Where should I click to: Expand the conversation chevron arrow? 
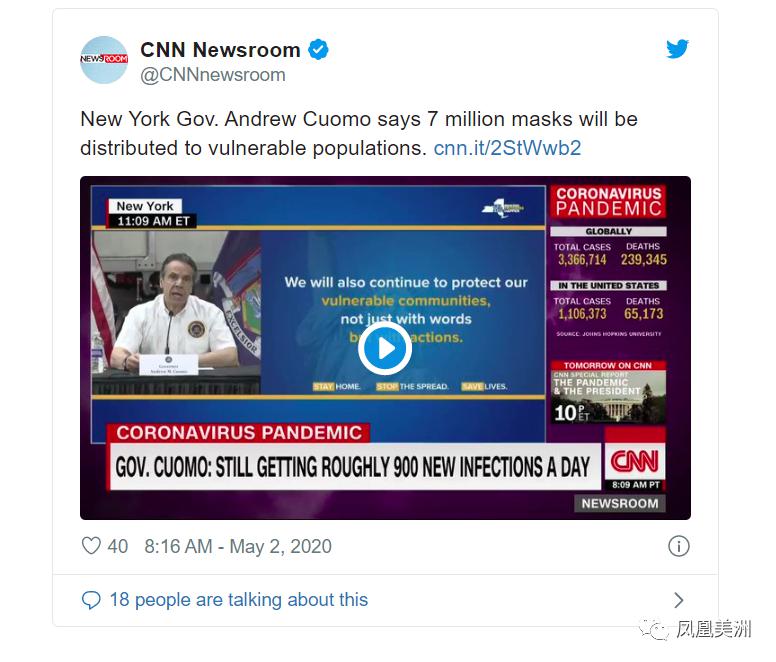pyautogui.click(x=679, y=600)
